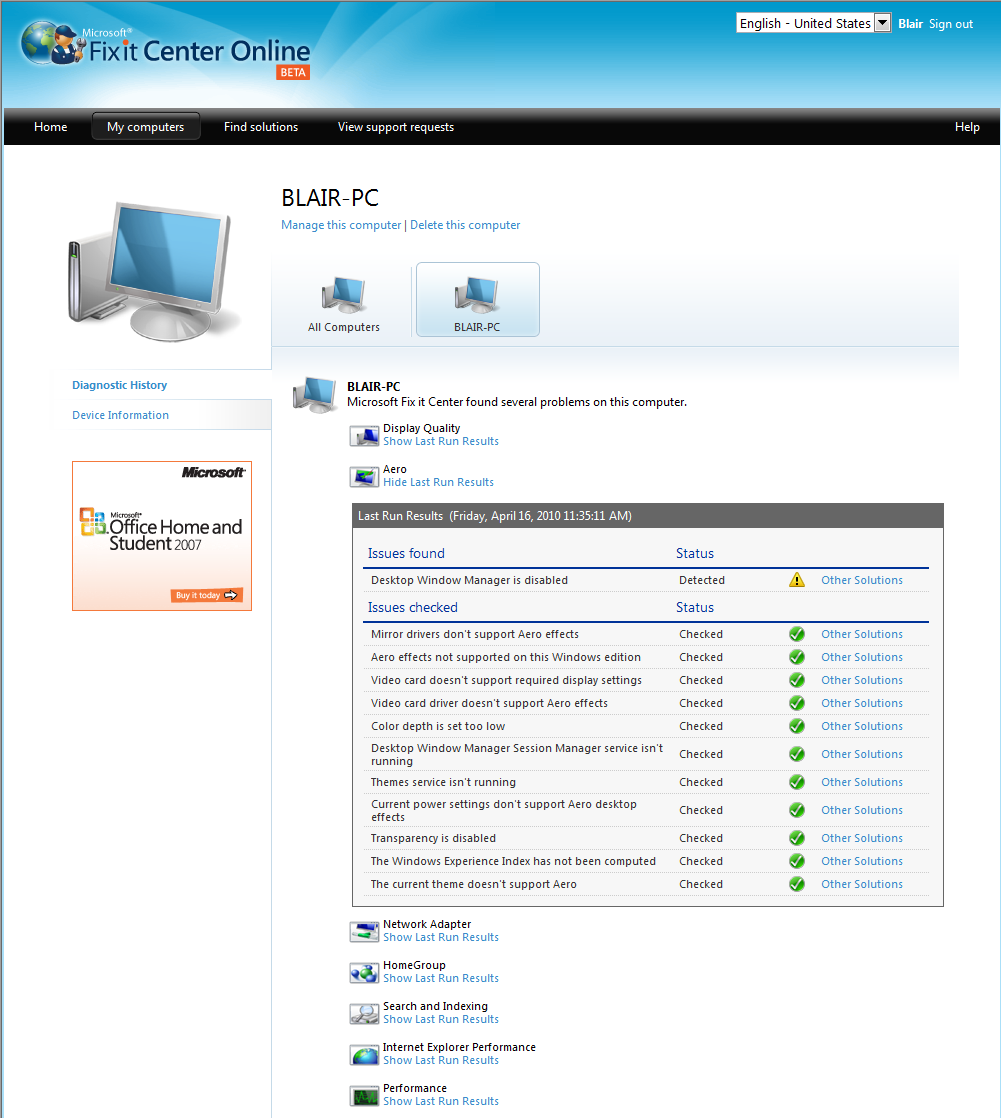The width and height of the screenshot is (1001, 1118).
Task: Open Find solutions in the navigation bar
Action: (x=261, y=127)
